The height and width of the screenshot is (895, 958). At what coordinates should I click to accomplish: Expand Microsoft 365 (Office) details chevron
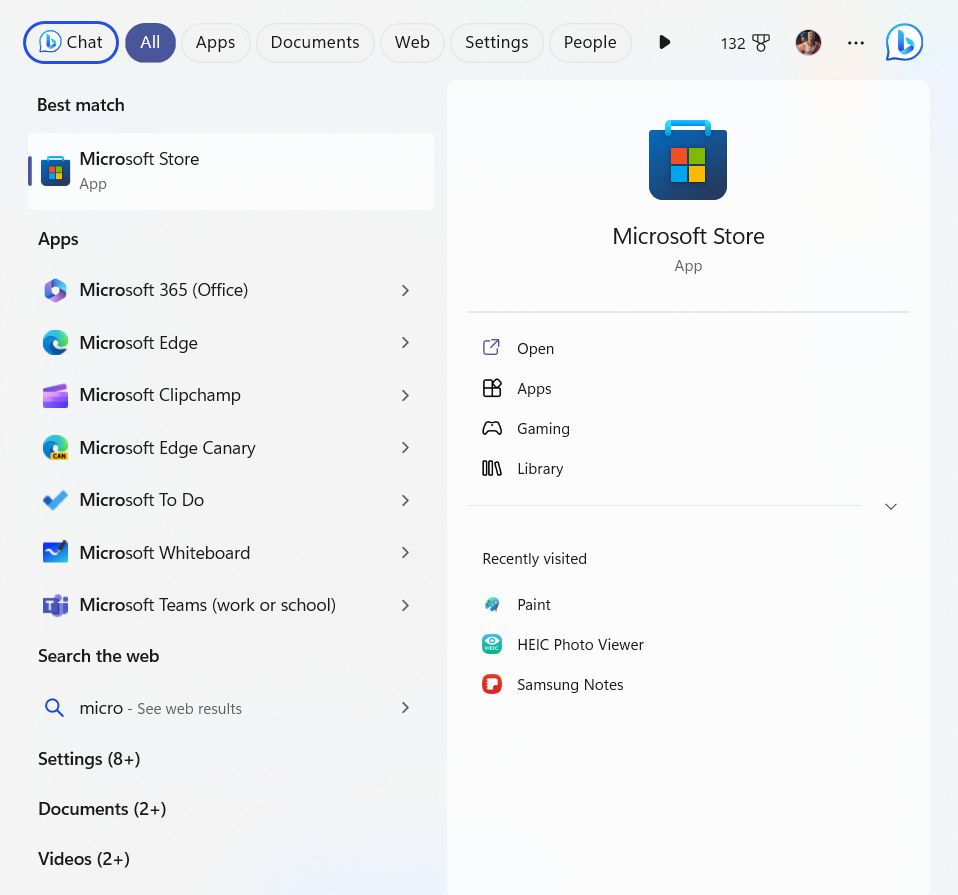tap(405, 290)
